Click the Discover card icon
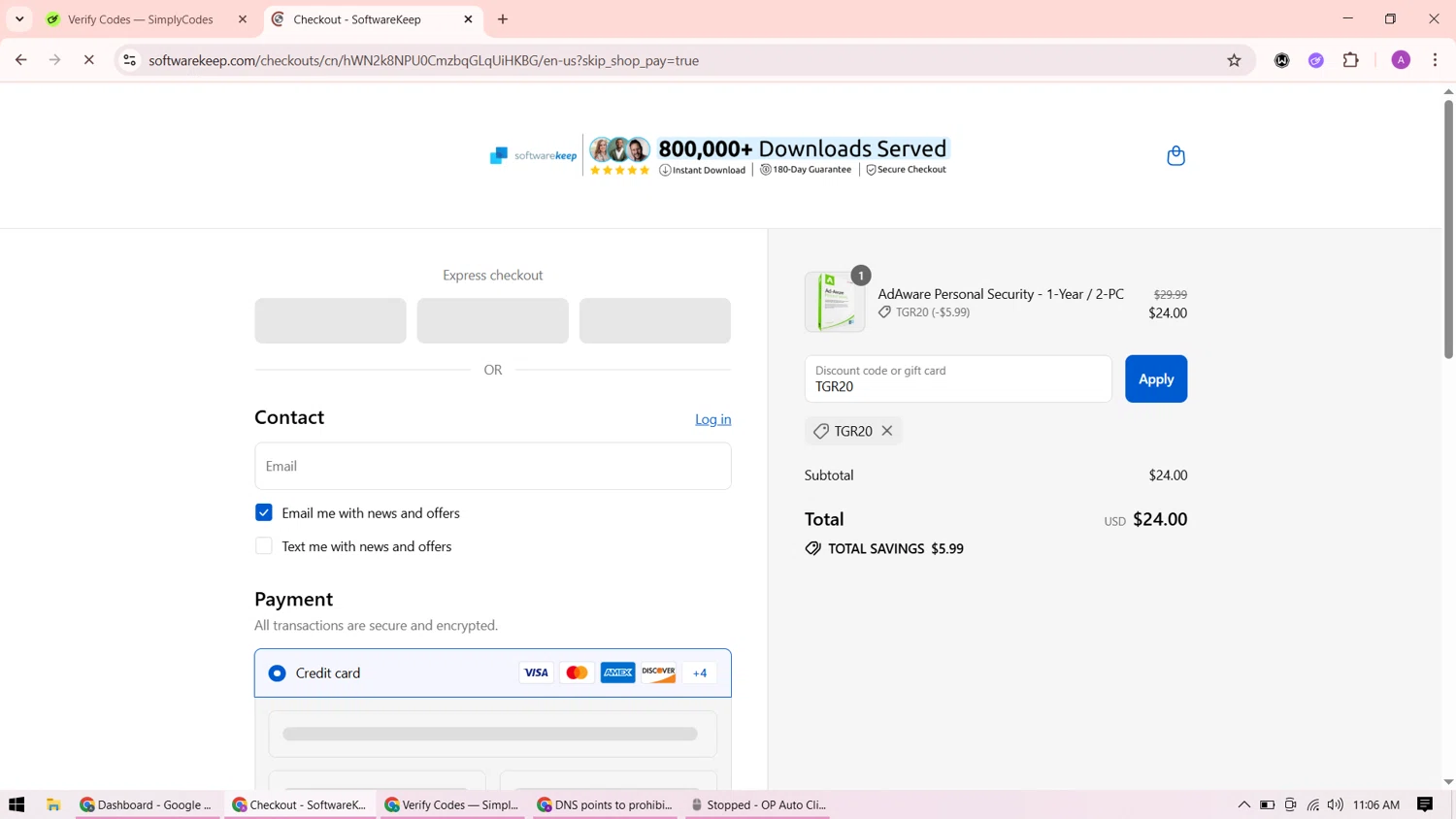The image size is (1456, 819). [658, 672]
